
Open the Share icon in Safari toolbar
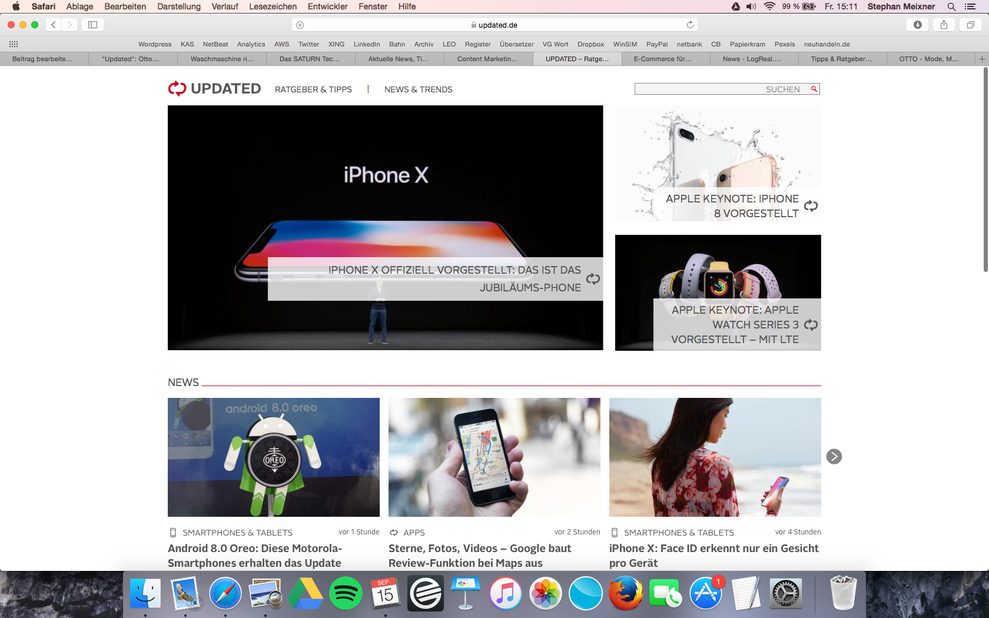[x=944, y=25]
